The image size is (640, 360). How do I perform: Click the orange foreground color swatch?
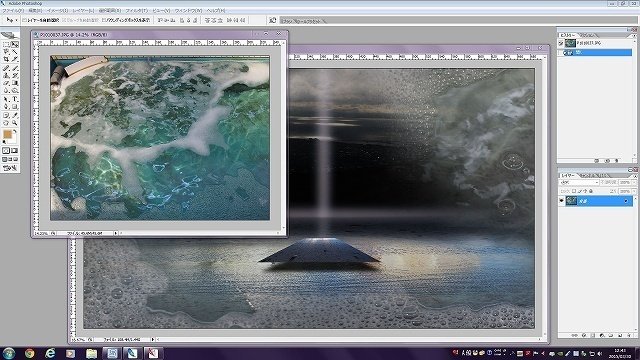pyautogui.click(x=7, y=134)
